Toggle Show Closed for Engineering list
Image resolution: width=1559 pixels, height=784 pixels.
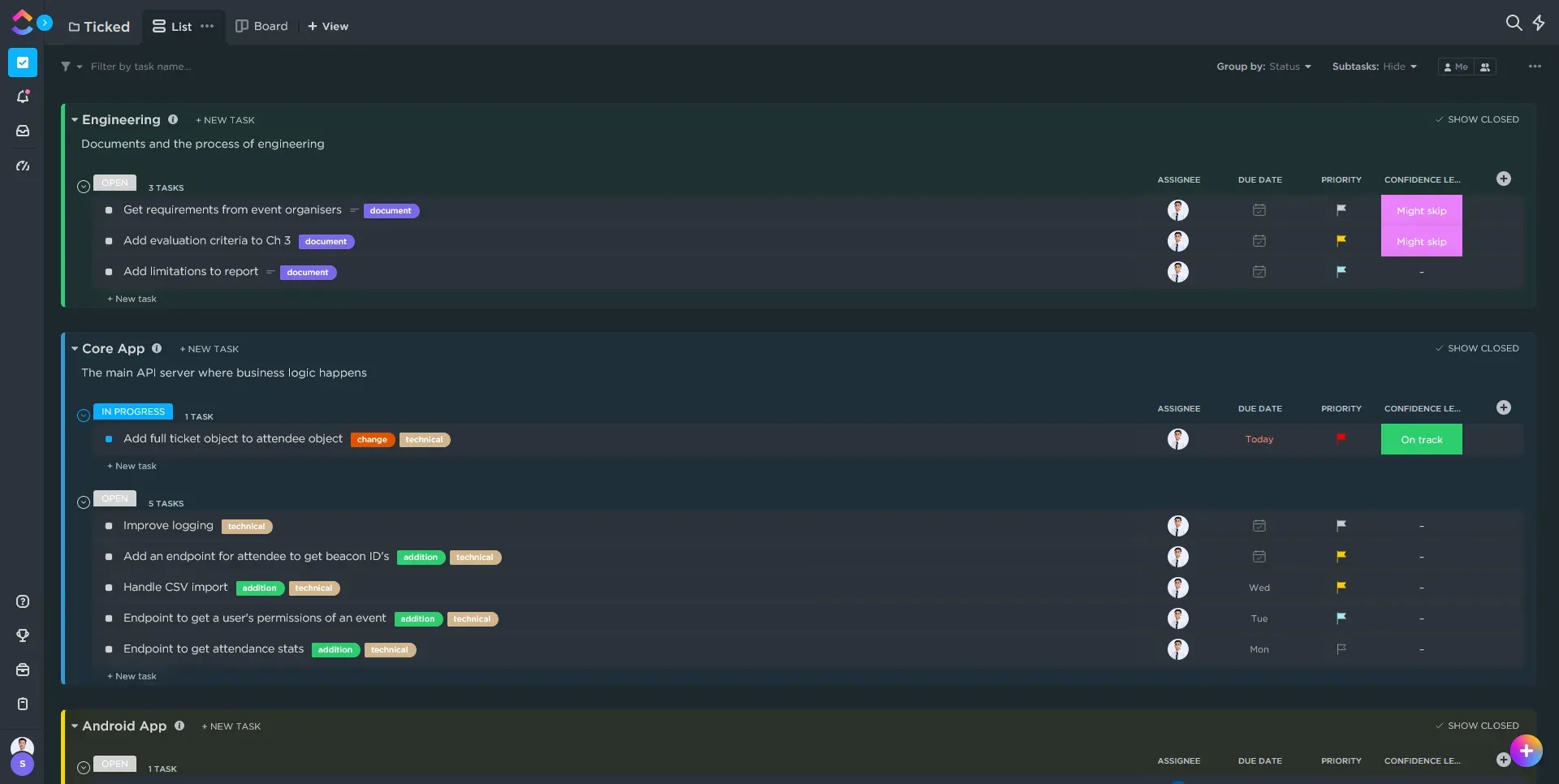click(1477, 119)
